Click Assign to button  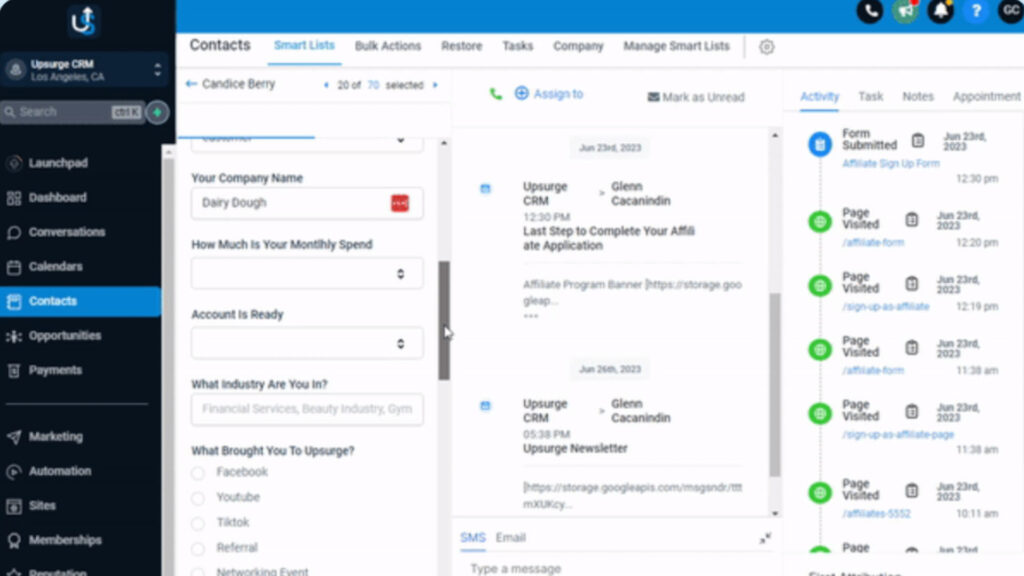tap(549, 94)
